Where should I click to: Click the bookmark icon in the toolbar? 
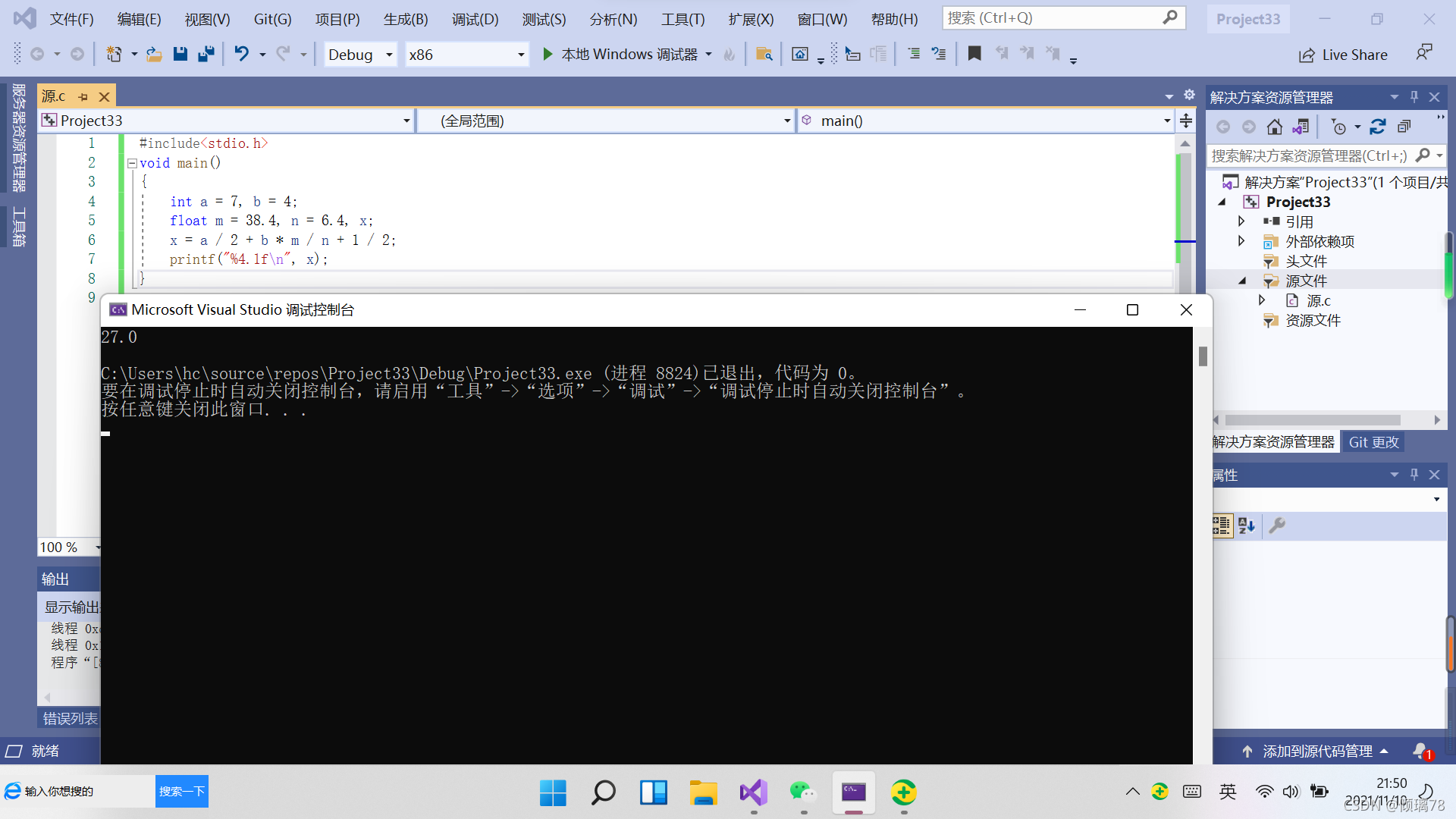(974, 54)
